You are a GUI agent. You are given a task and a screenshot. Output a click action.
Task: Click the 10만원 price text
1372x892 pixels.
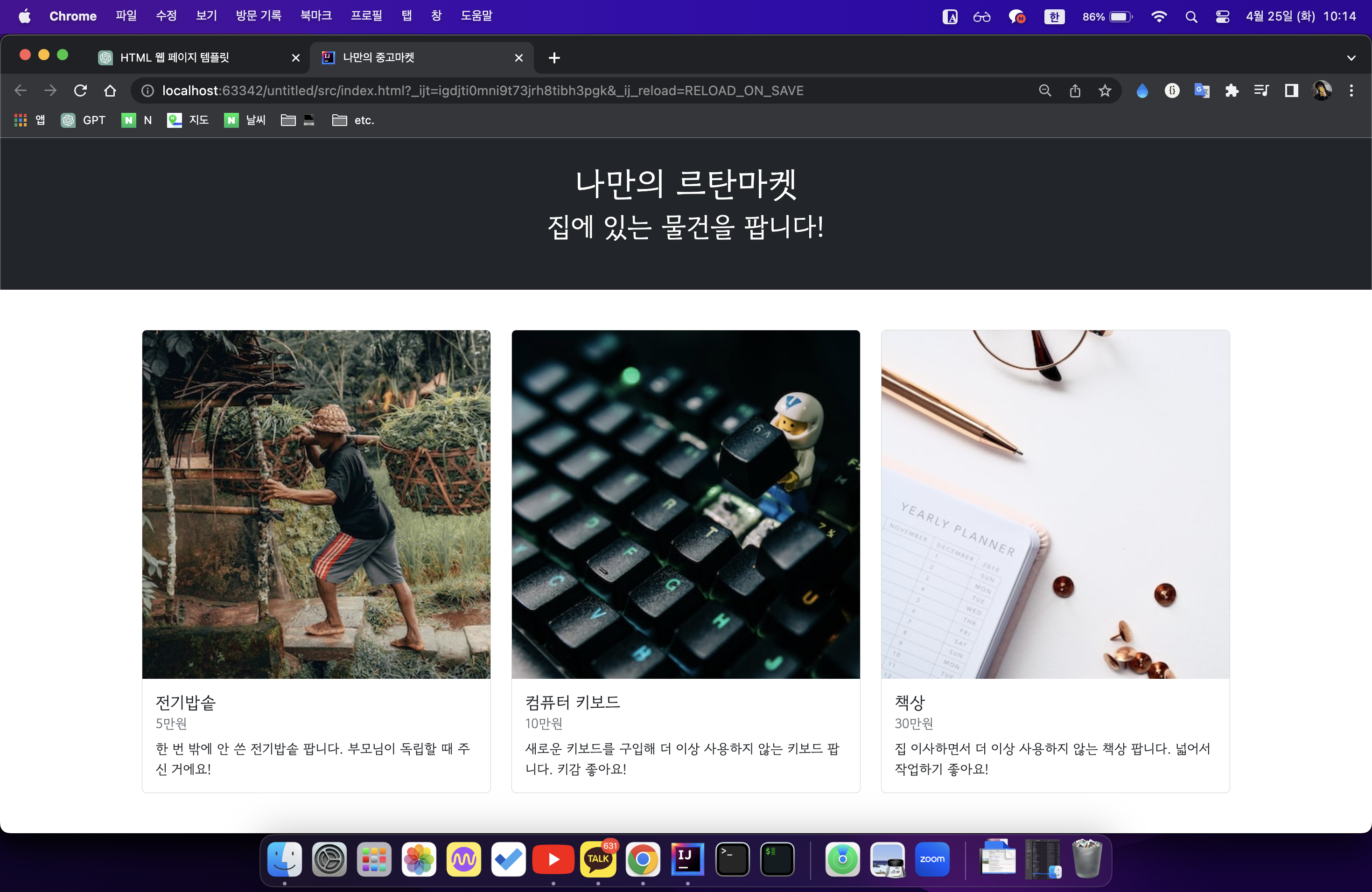tap(543, 723)
